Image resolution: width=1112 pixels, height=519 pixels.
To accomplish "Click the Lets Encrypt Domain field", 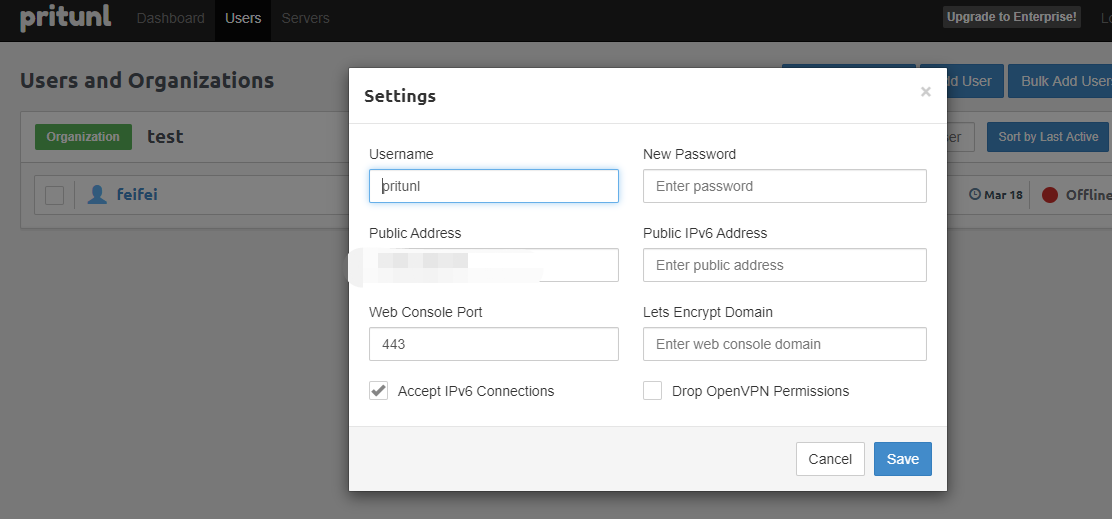I will (x=784, y=344).
